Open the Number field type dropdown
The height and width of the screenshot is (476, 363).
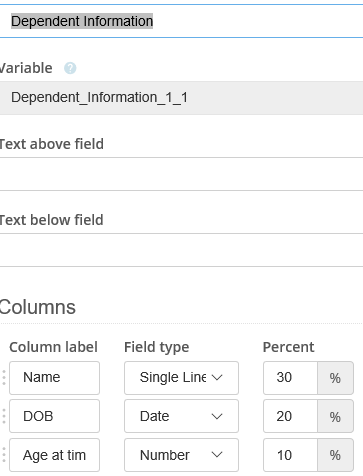(181, 455)
